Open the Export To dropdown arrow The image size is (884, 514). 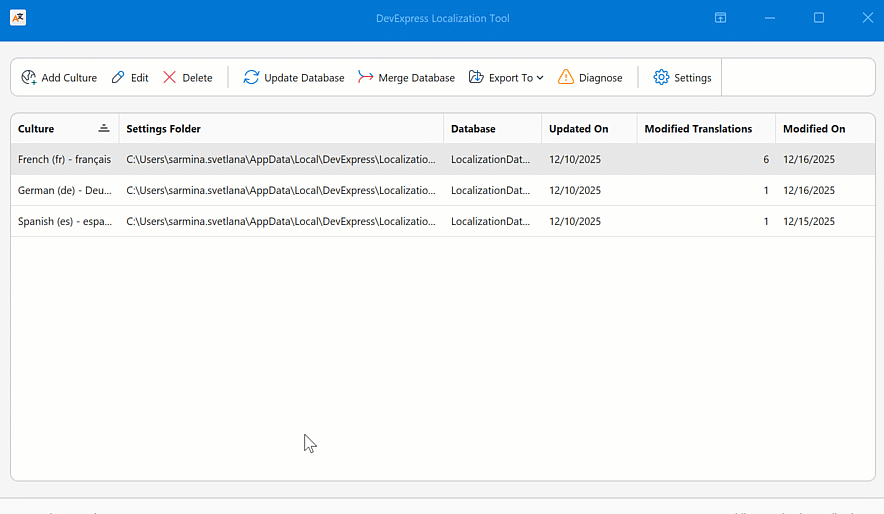point(540,78)
